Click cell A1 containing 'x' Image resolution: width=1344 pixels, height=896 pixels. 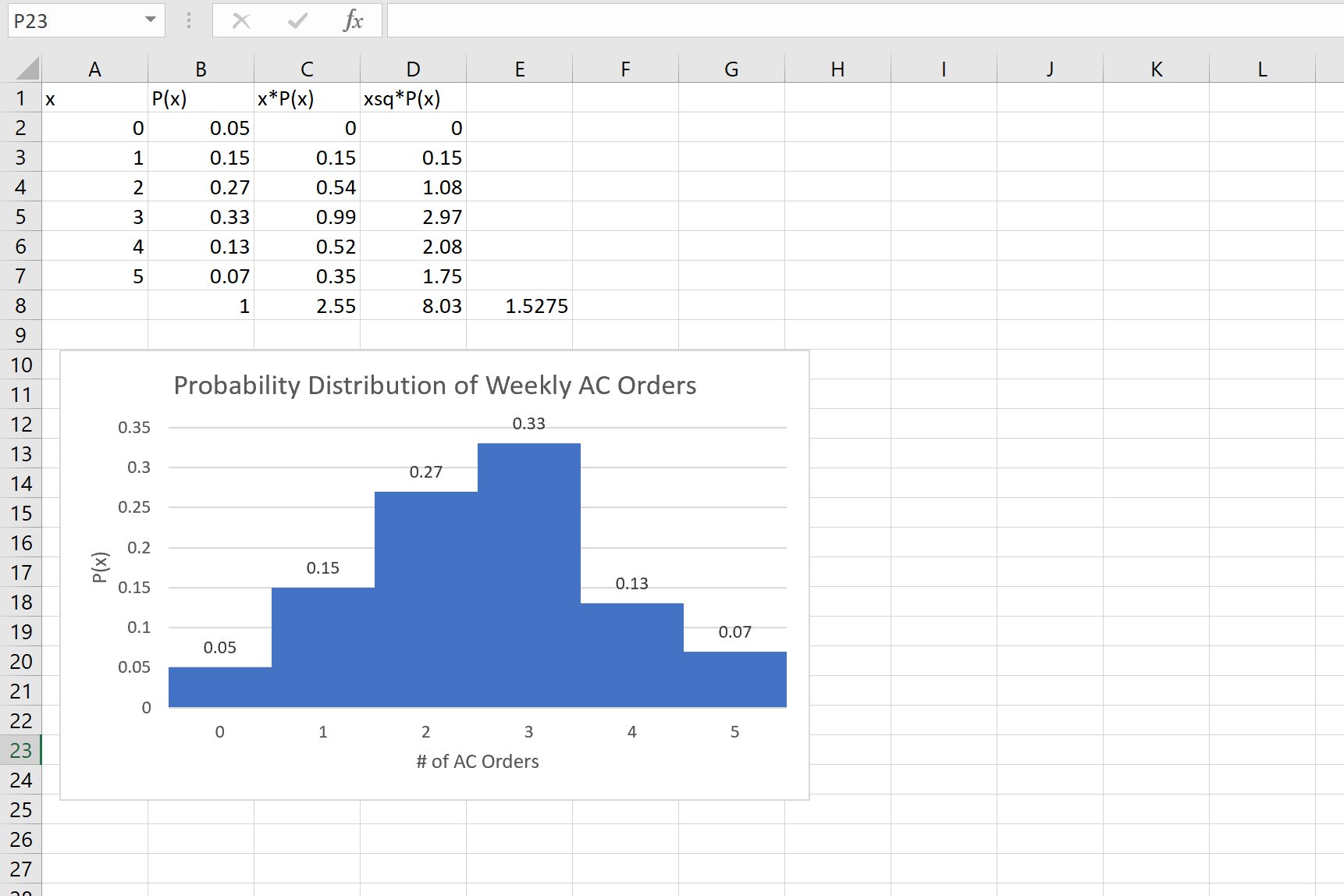(94, 98)
